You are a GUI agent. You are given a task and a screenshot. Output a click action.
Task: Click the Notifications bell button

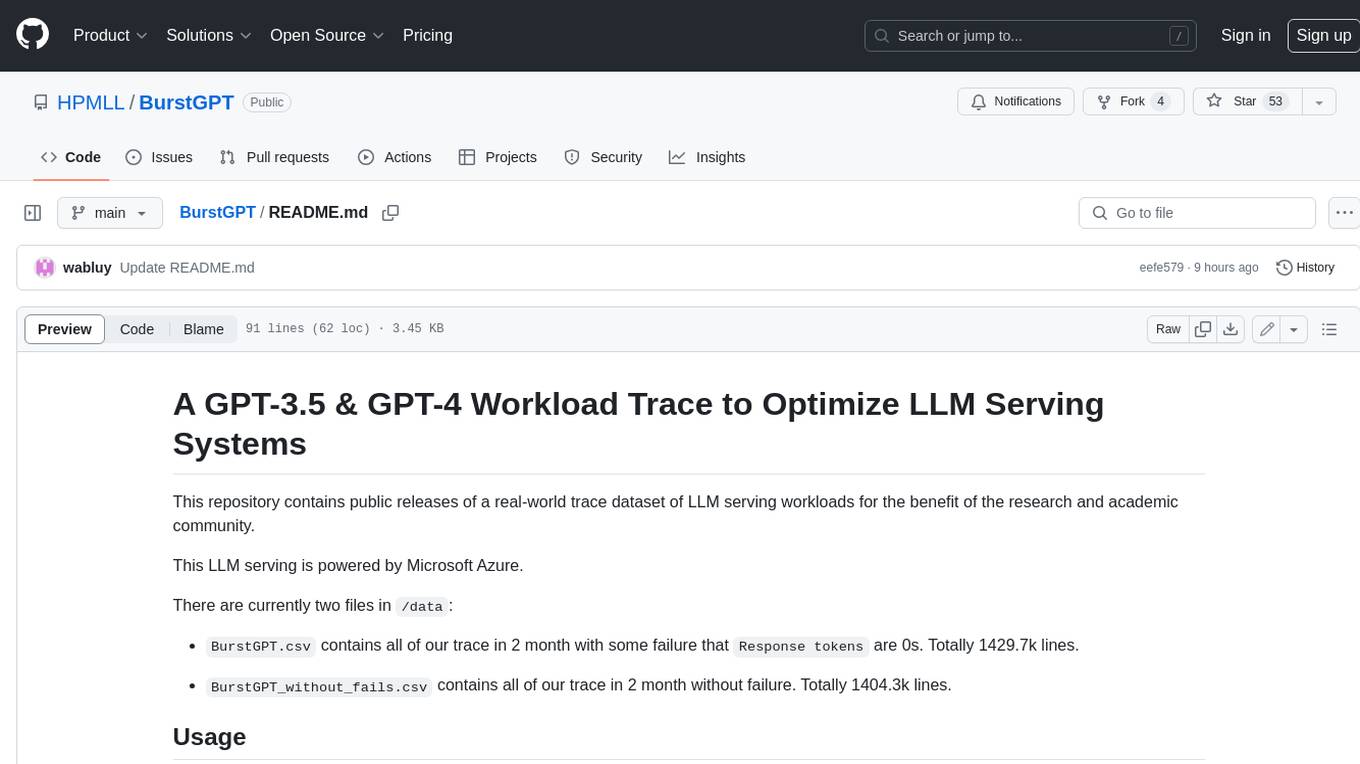coord(1016,102)
